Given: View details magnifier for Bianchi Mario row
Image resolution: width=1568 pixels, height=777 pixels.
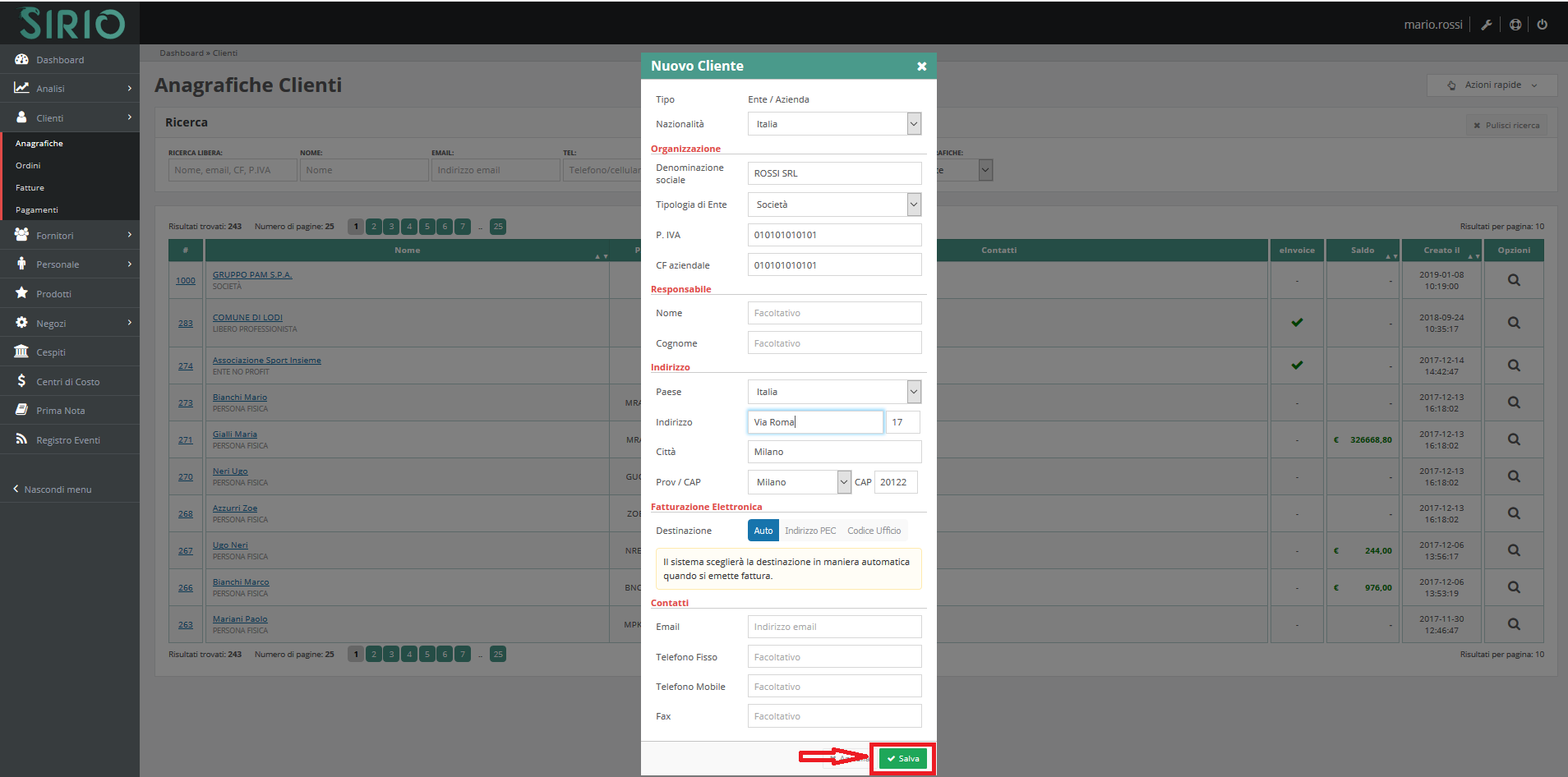Looking at the screenshot, I should [x=1514, y=402].
